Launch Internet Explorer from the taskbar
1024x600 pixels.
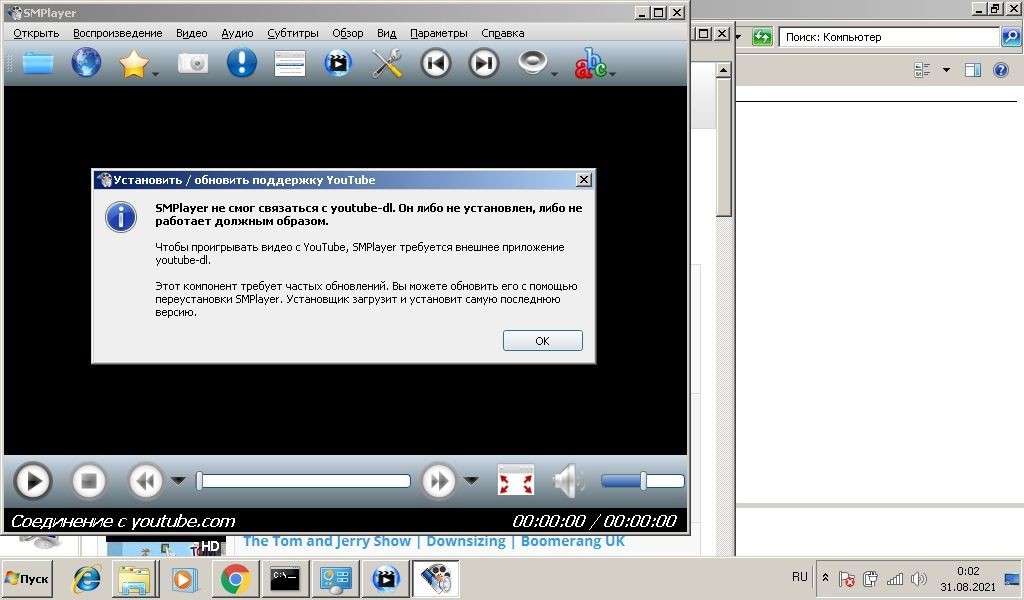(x=86, y=579)
